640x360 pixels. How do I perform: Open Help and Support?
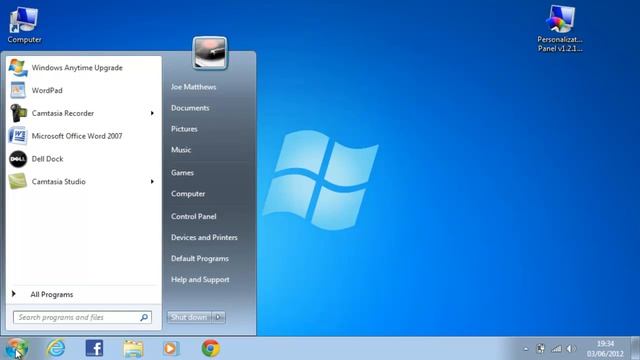tap(200, 280)
